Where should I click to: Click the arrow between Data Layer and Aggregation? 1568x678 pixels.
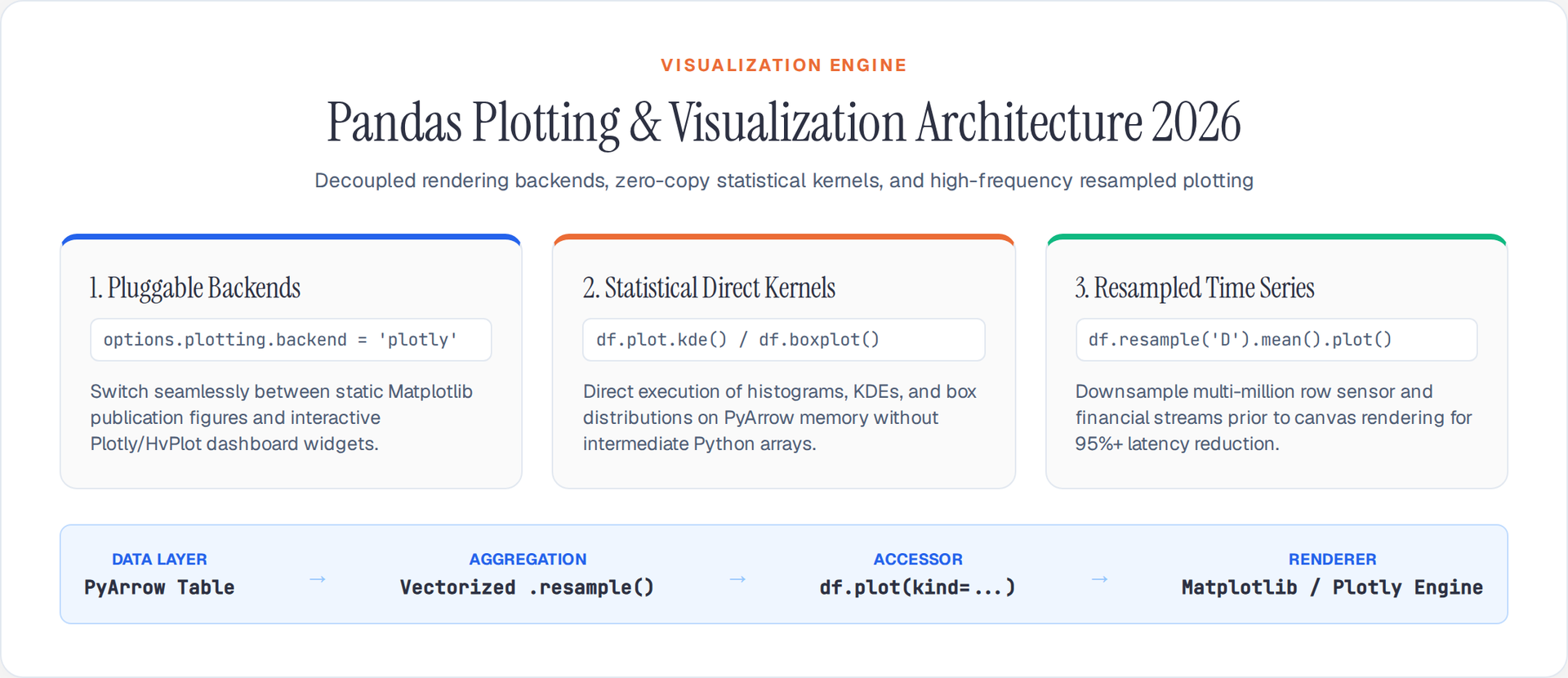(318, 579)
